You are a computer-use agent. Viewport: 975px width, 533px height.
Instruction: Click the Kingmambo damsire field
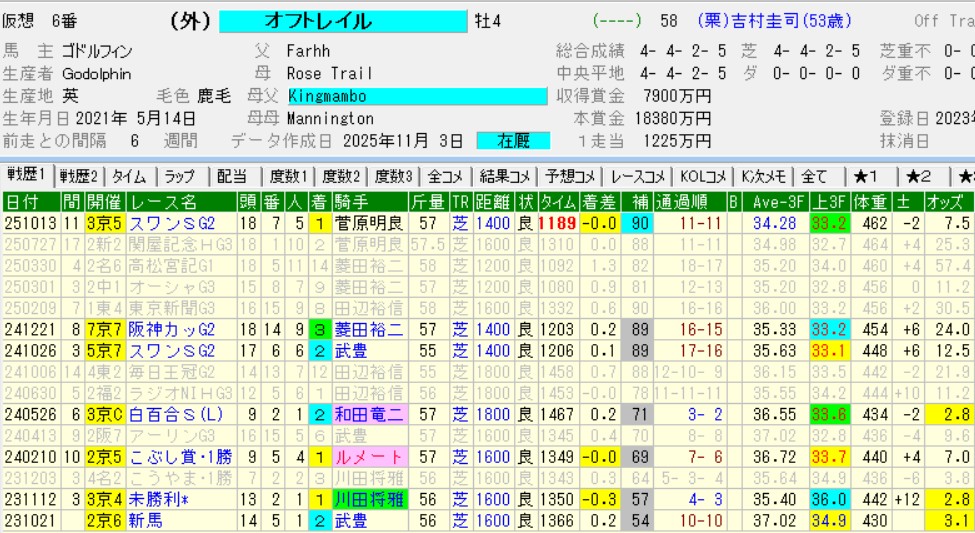417,96
